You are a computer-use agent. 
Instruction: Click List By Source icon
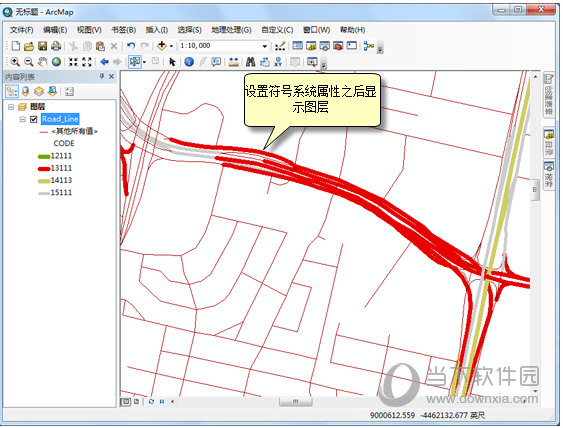(x=25, y=91)
